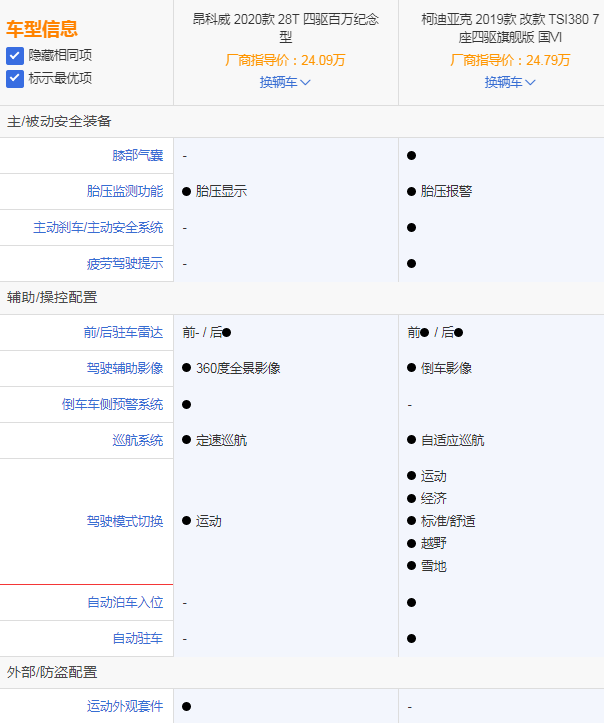Click the 驾驶辅助影像 row label

(124, 369)
